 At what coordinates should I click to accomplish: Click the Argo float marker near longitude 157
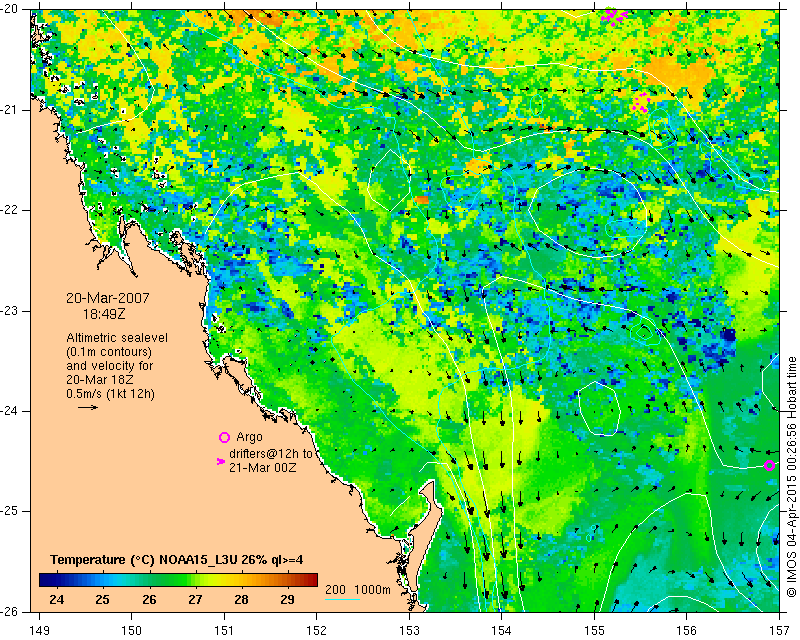tap(769, 465)
